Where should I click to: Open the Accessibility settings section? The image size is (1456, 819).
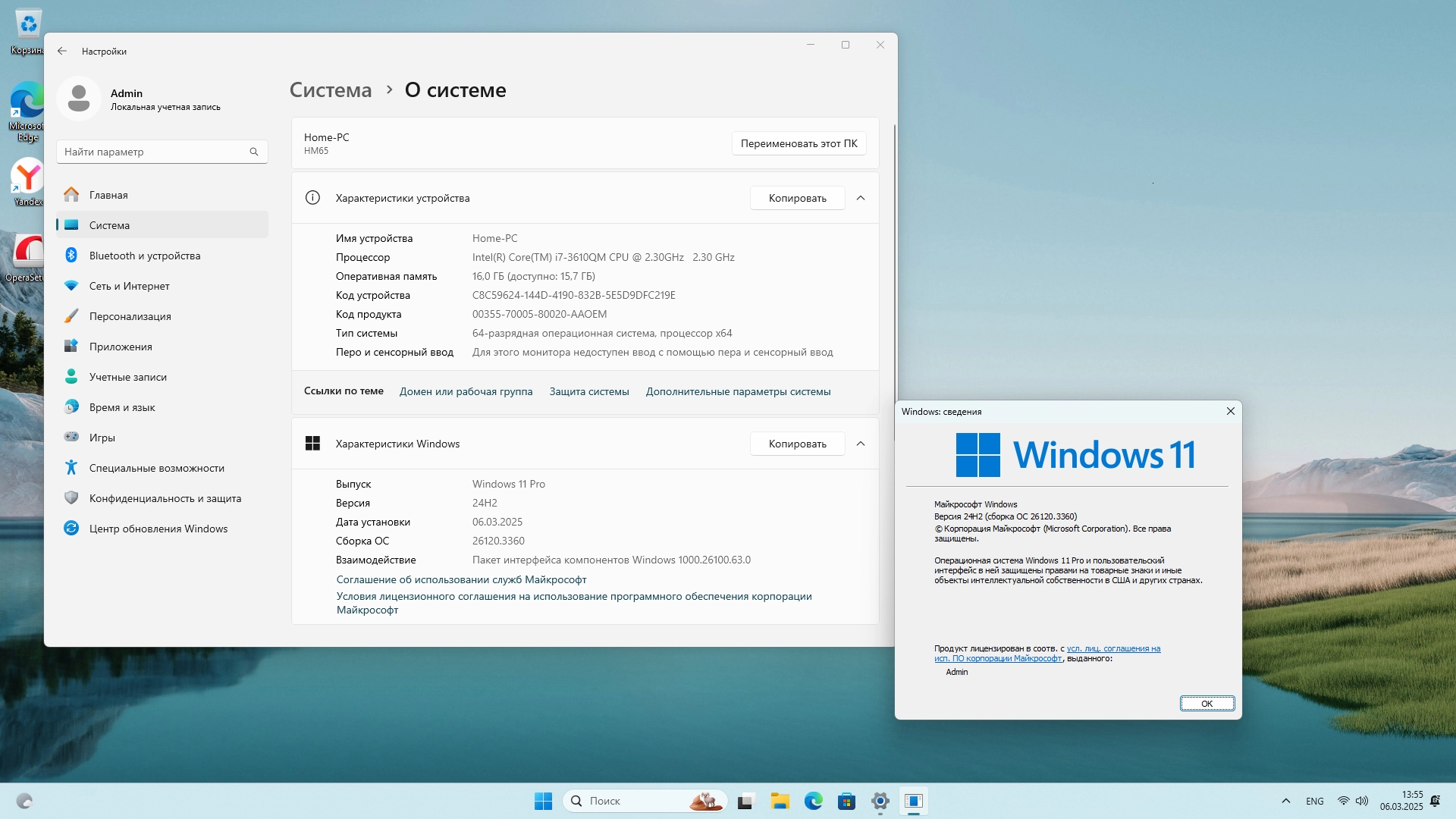(156, 468)
